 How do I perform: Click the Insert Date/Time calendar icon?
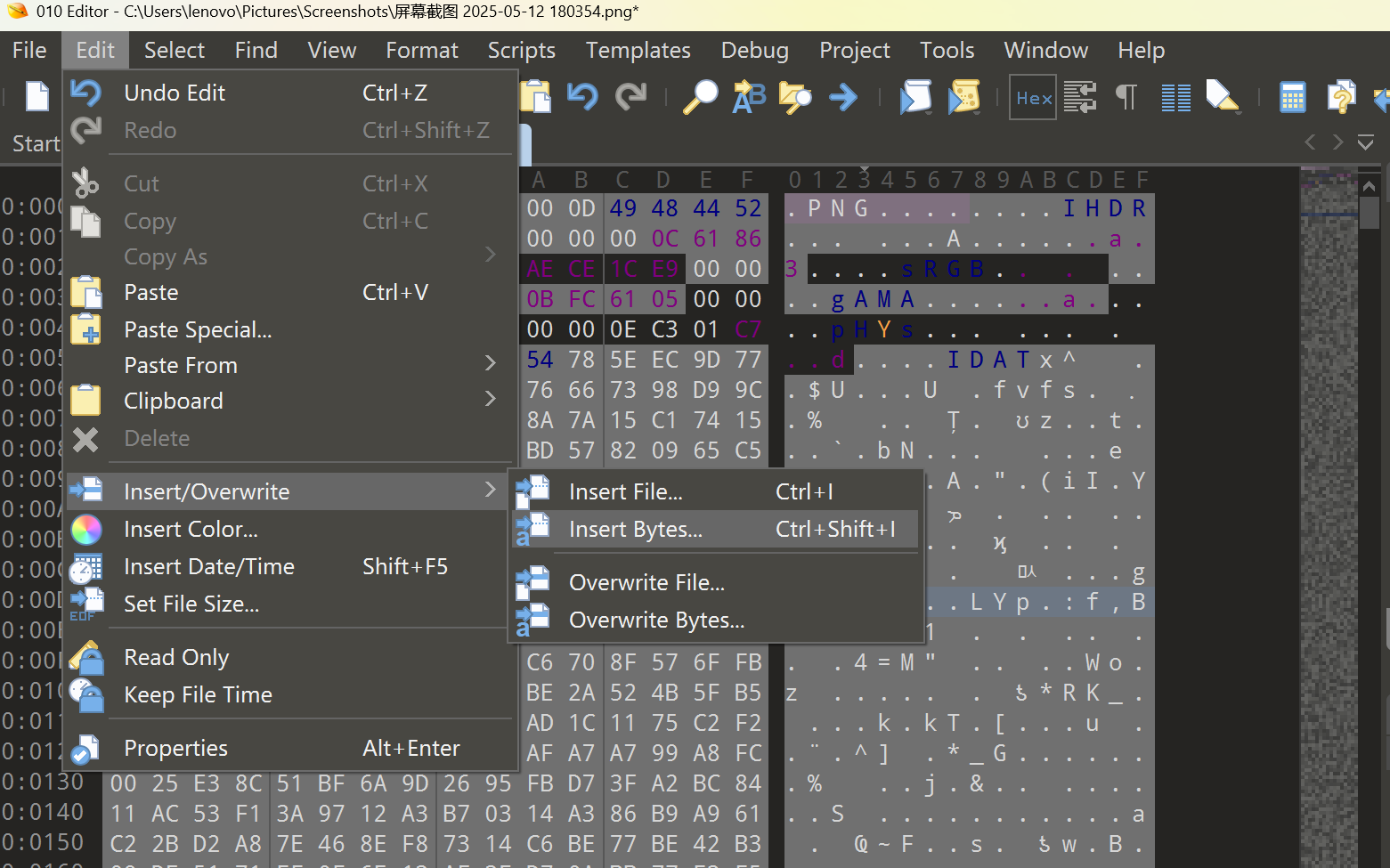pos(86,567)
